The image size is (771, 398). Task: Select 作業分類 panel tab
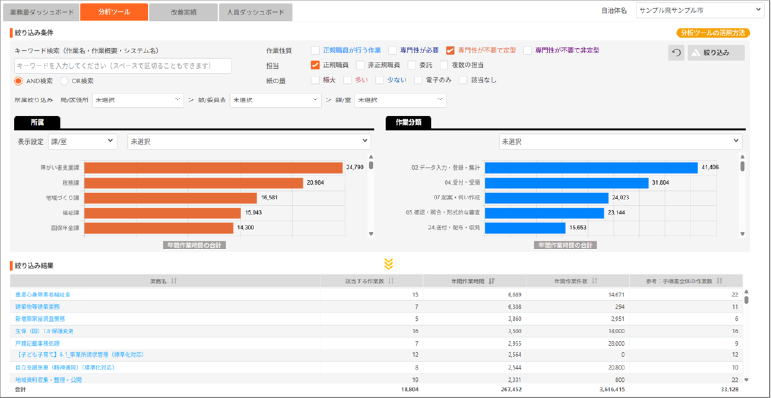[x=409, y=122]
